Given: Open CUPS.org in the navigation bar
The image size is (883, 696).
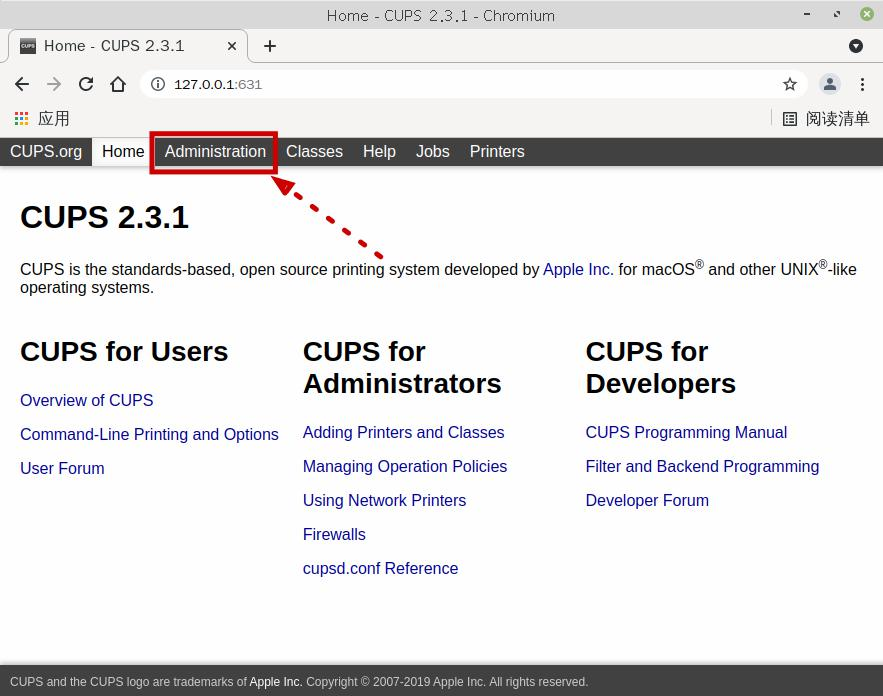Looking at the screenshot, I should pos(46,151).
